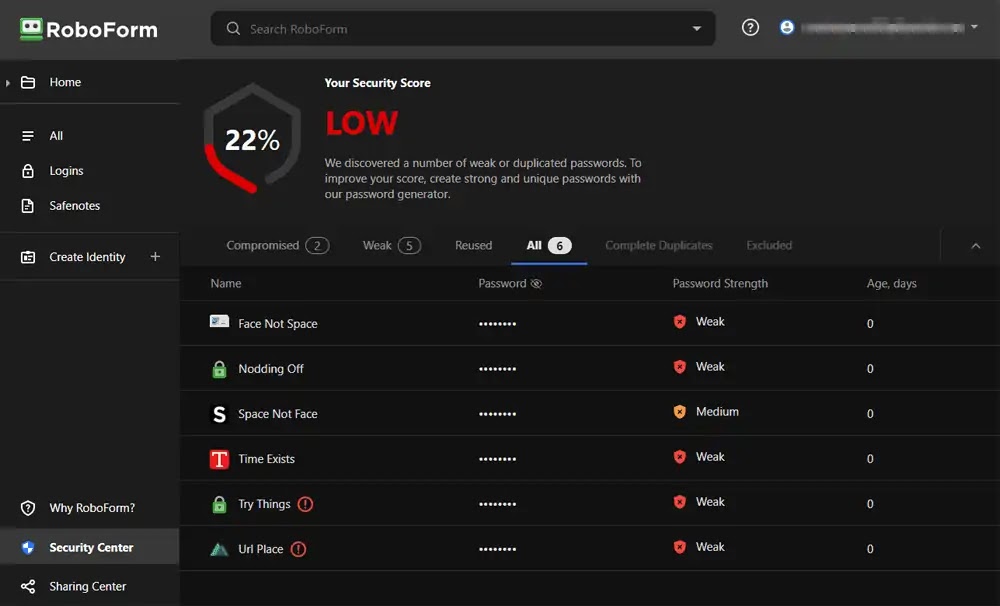Sort by the Password Strength column header
Image resolution: width=1000 pixels, height=606 pixels.
(x=720, y=284)
